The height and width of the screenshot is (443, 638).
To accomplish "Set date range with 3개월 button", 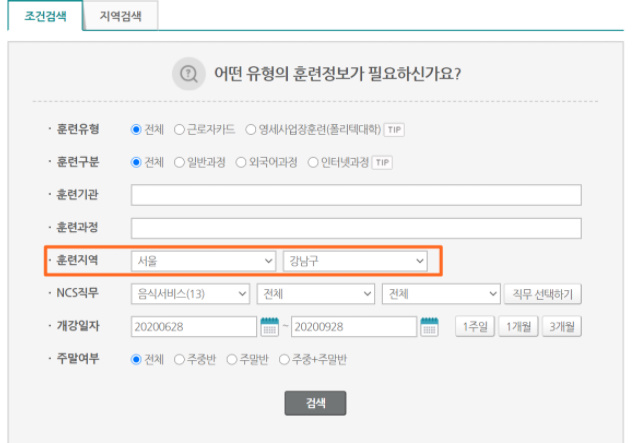I will 562,326.
